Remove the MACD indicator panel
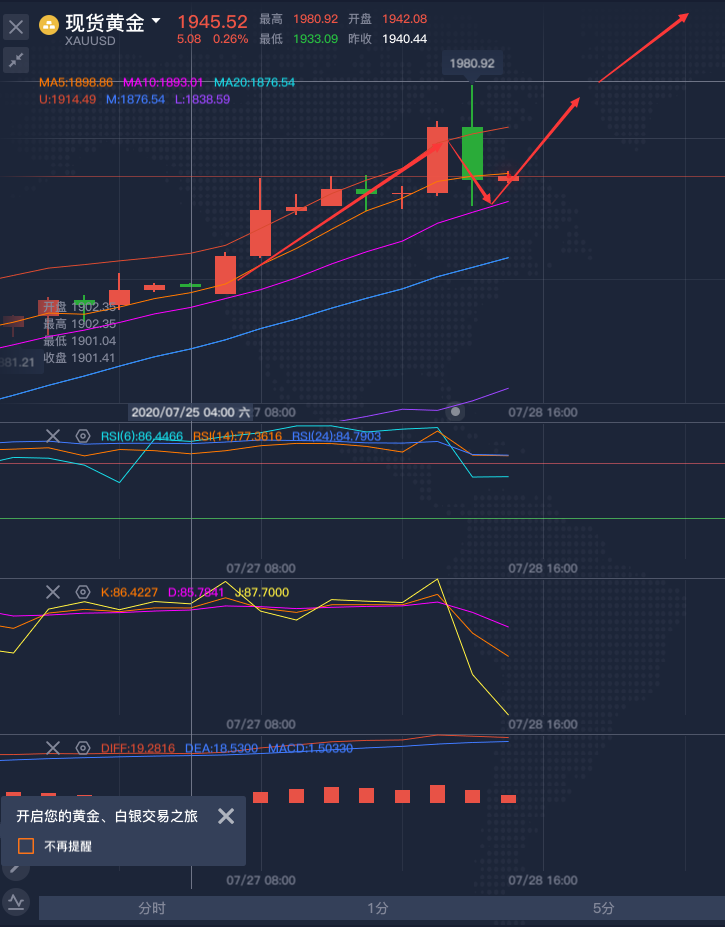The height and width of the screenshot is (927, 725). tap(53, 748)
